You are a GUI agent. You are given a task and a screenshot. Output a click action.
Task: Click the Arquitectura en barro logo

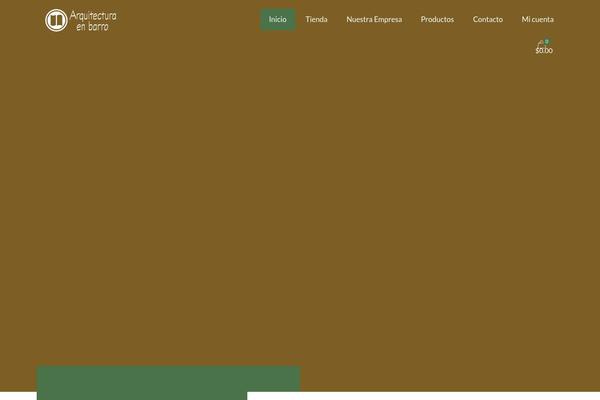[x=81, y=20]
